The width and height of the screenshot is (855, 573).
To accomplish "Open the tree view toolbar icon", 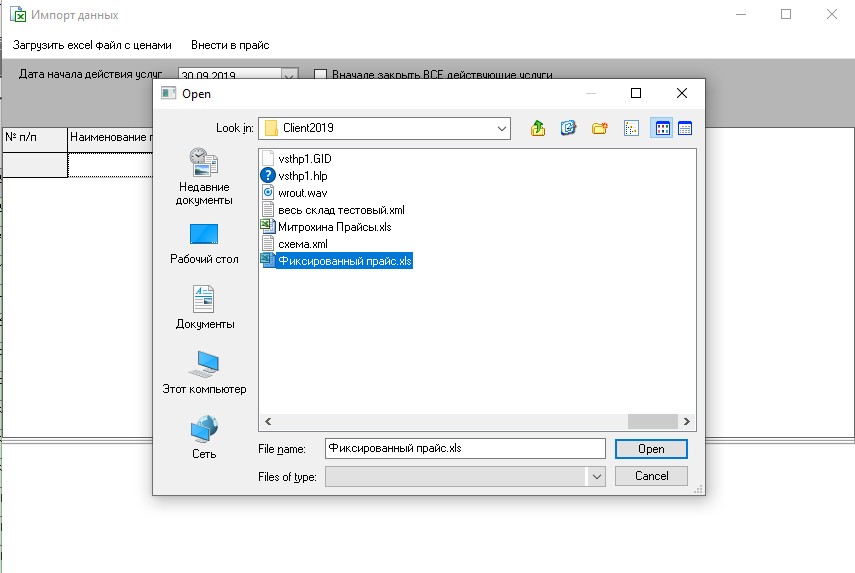I will [631, 128].
